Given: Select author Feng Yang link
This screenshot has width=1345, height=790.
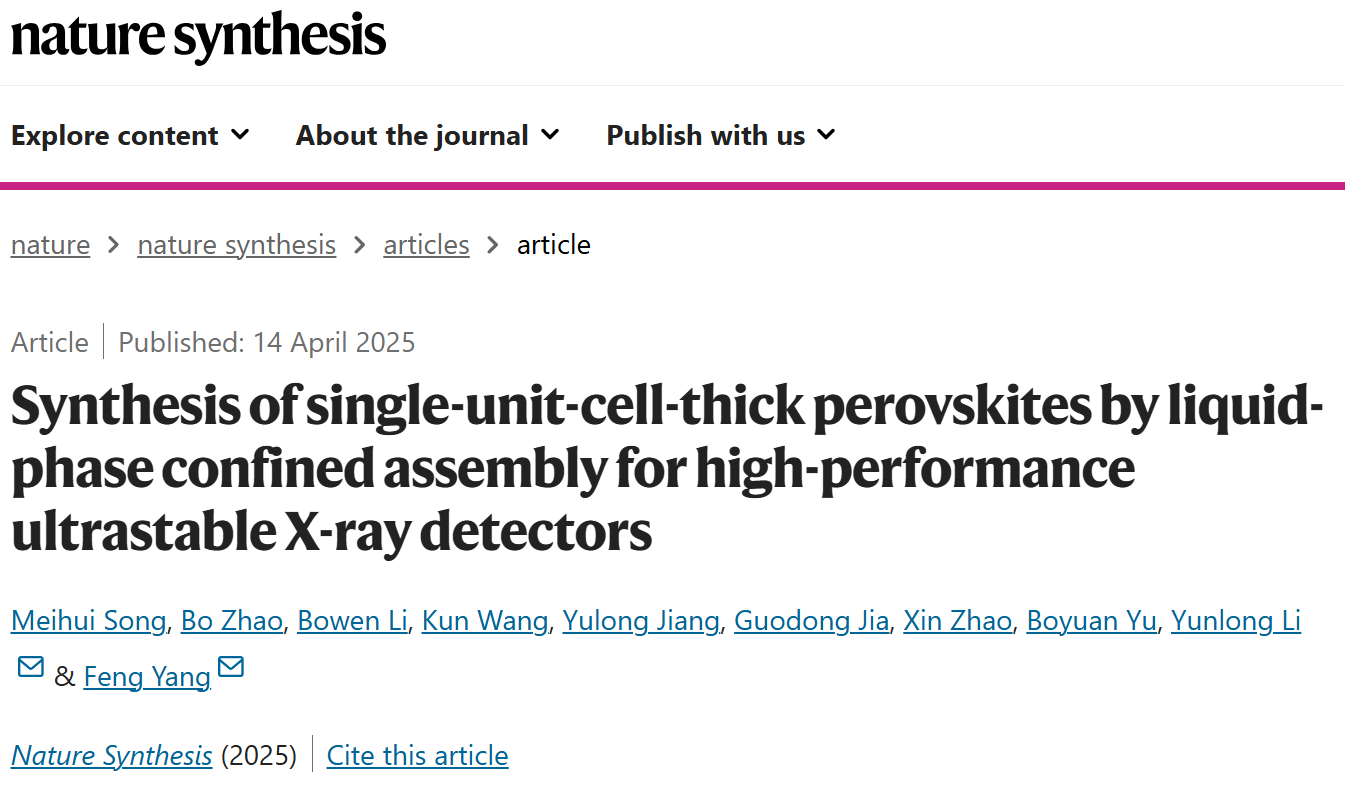Looking at the screenshot, I should point(147,677).
